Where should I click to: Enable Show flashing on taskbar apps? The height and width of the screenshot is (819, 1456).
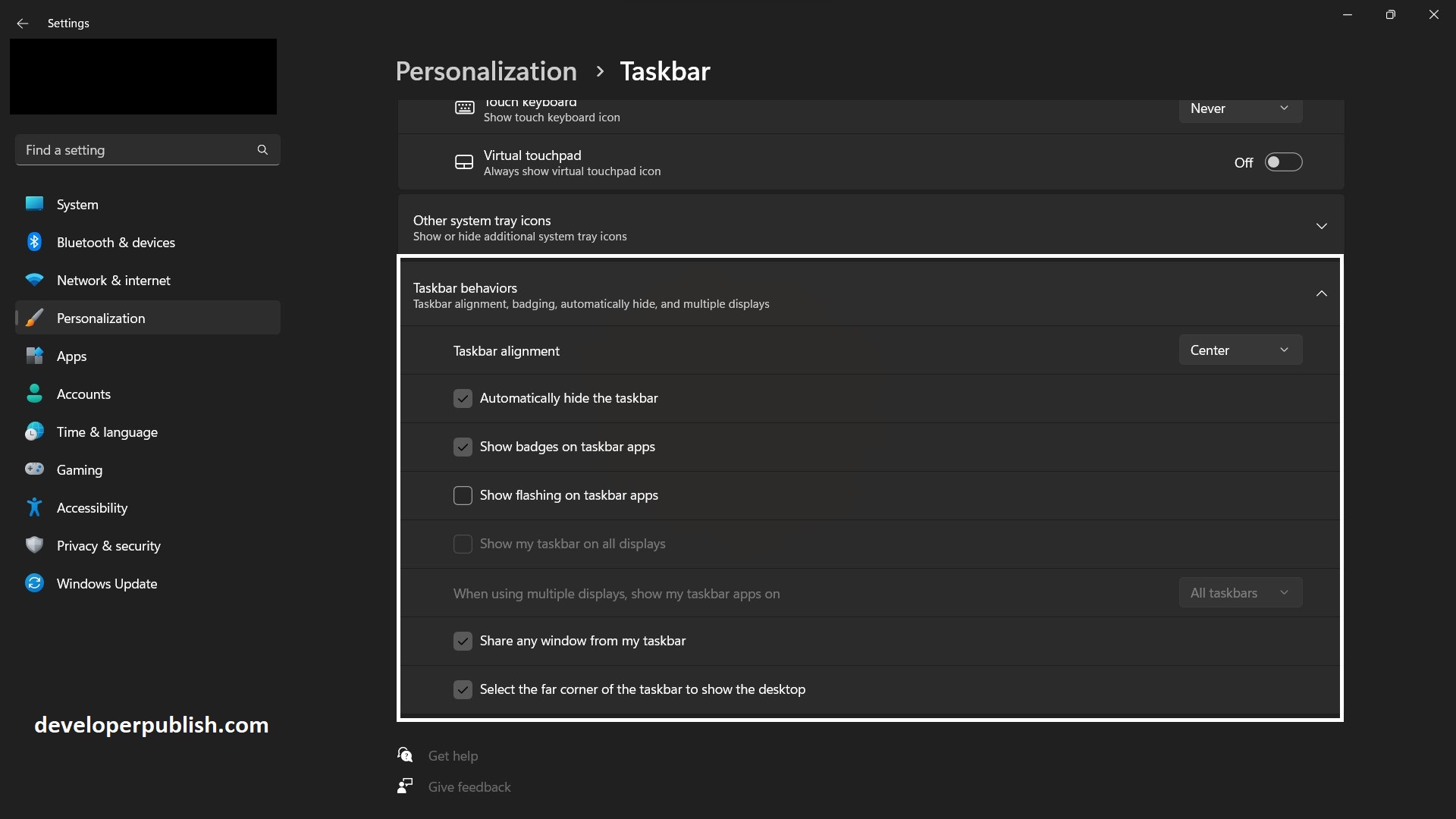[x=463, y=495]
